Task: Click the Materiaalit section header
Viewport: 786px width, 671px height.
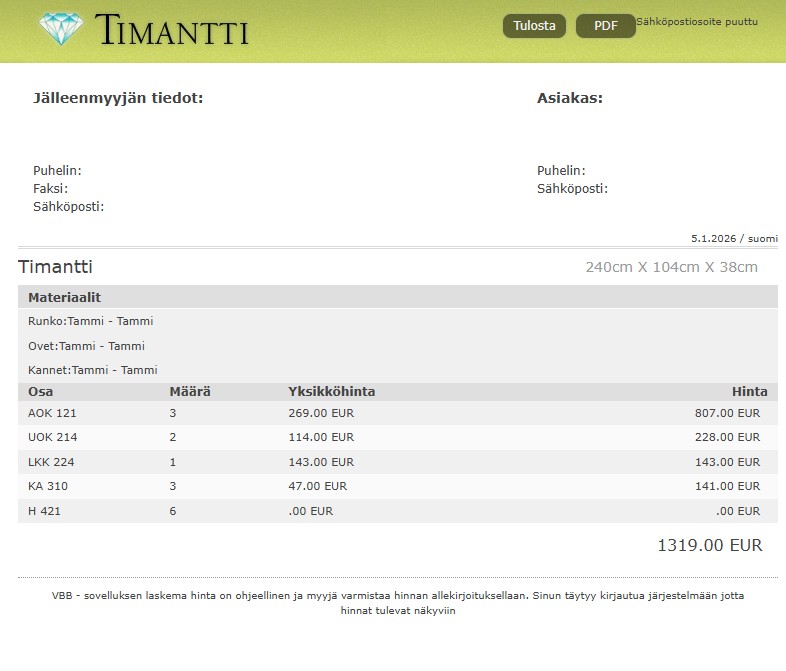Action: coord(64,297)
